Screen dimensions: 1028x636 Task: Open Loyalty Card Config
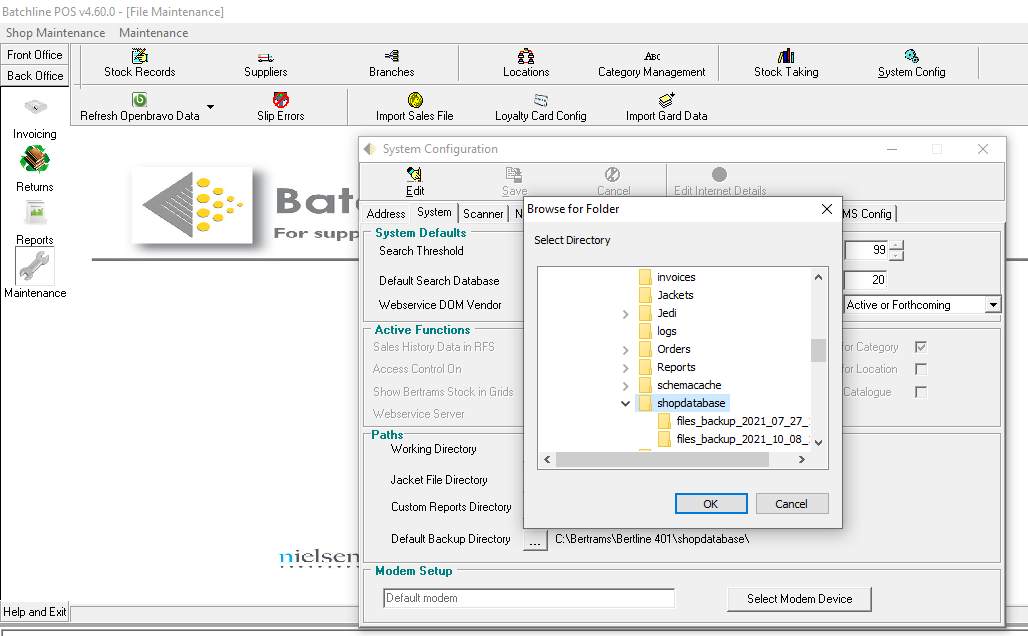point(541,108)
